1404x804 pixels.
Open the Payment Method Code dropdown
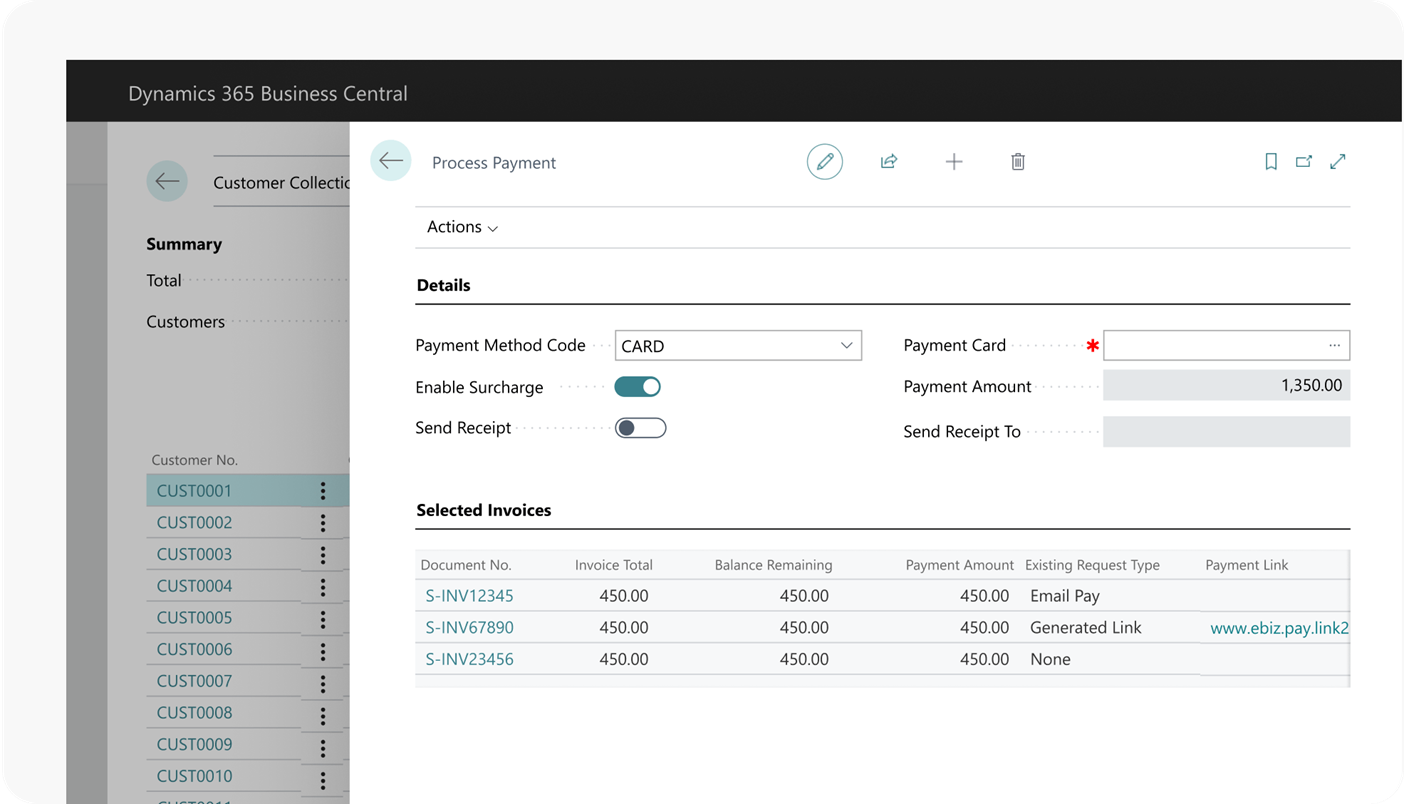(846, 346)
